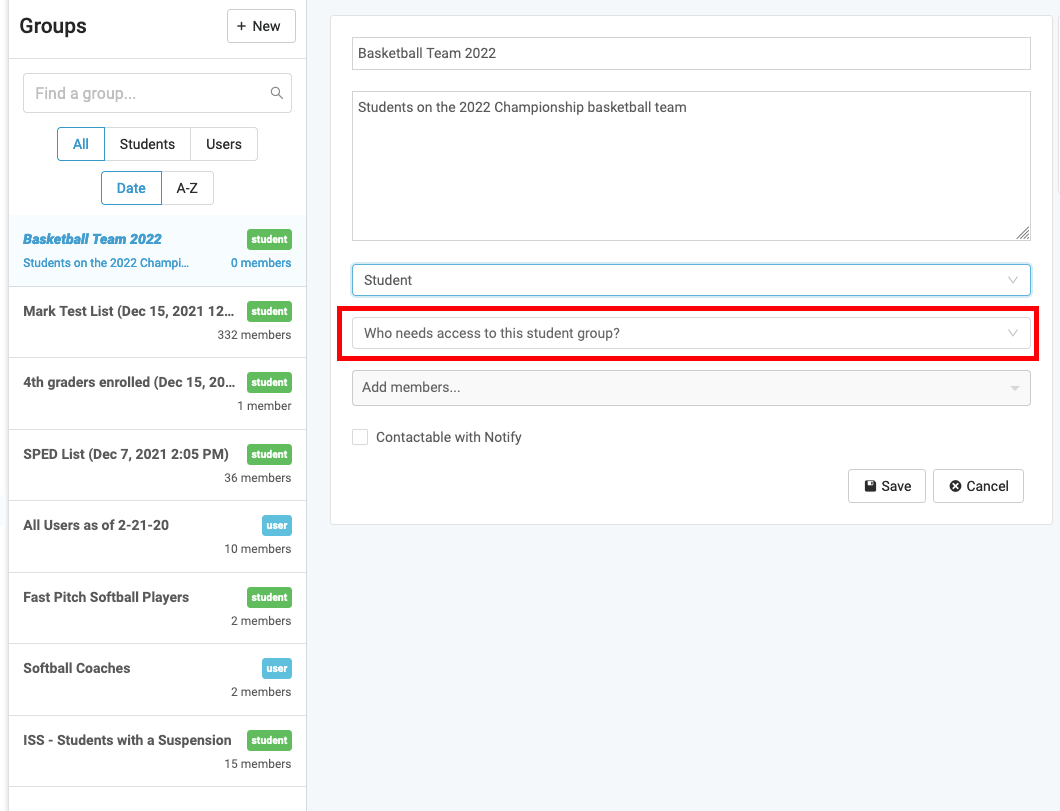This screenshot has width=1060, height=811.
Task: Cancel editing the group
Action: pyautogui.click(x=978, y=486)
